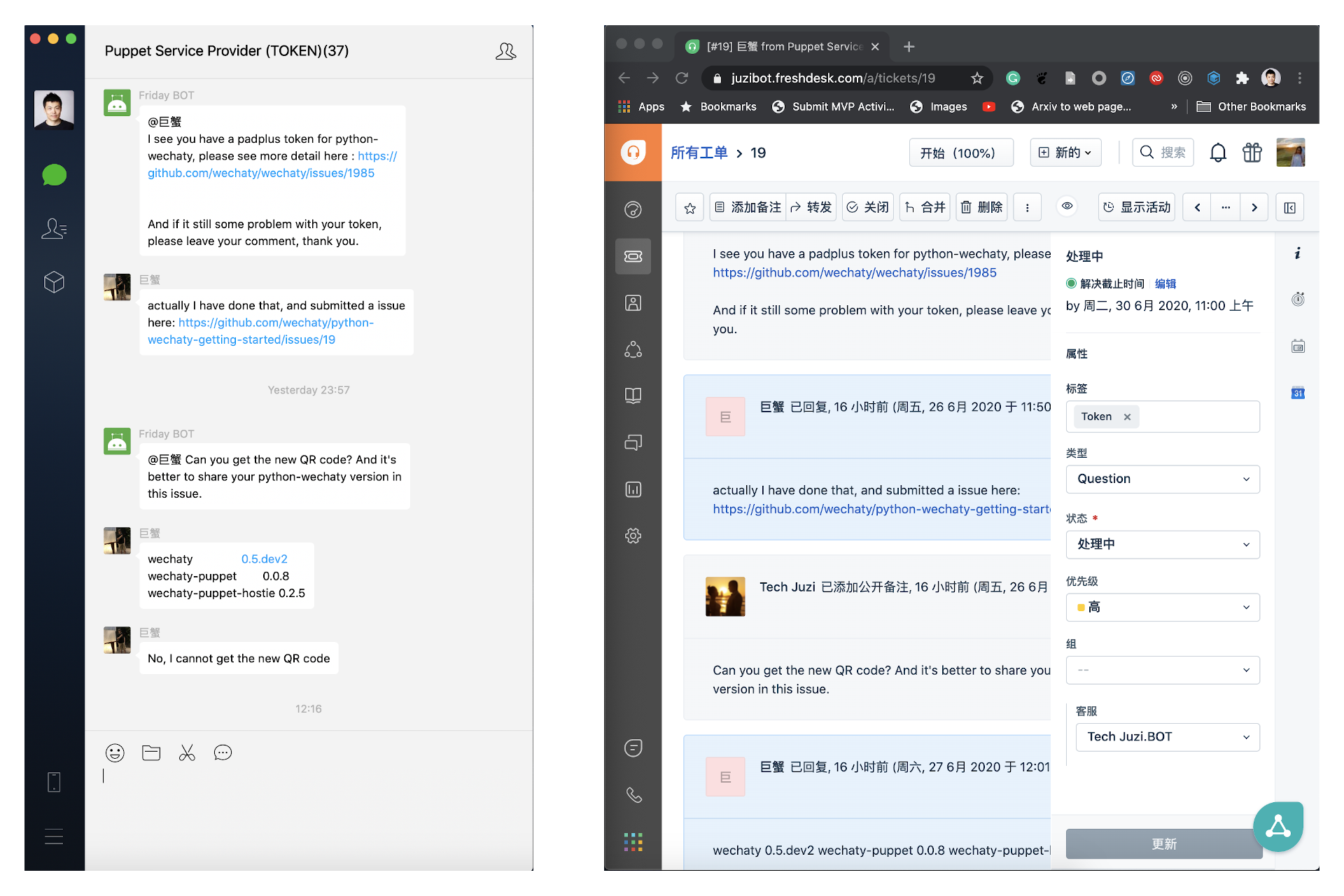Click the 添加备注 add note button

(748, 207)
